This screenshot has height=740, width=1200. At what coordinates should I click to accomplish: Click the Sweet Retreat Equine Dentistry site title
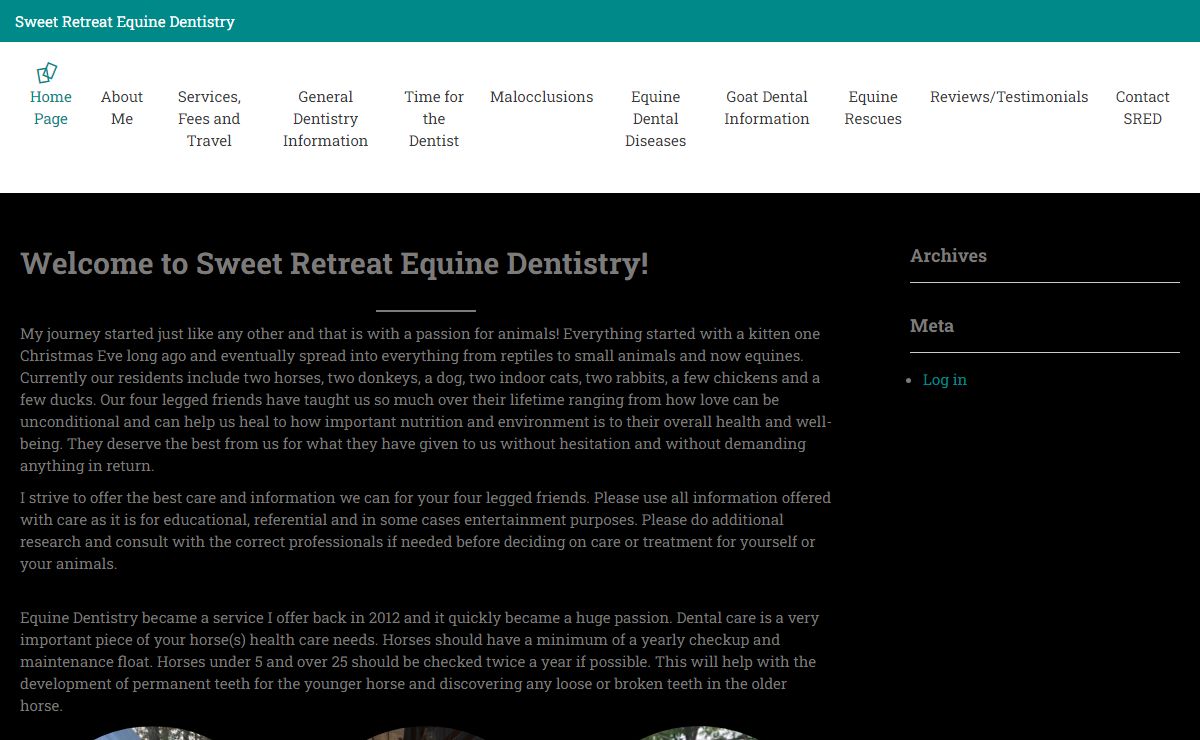click(125, 21)
